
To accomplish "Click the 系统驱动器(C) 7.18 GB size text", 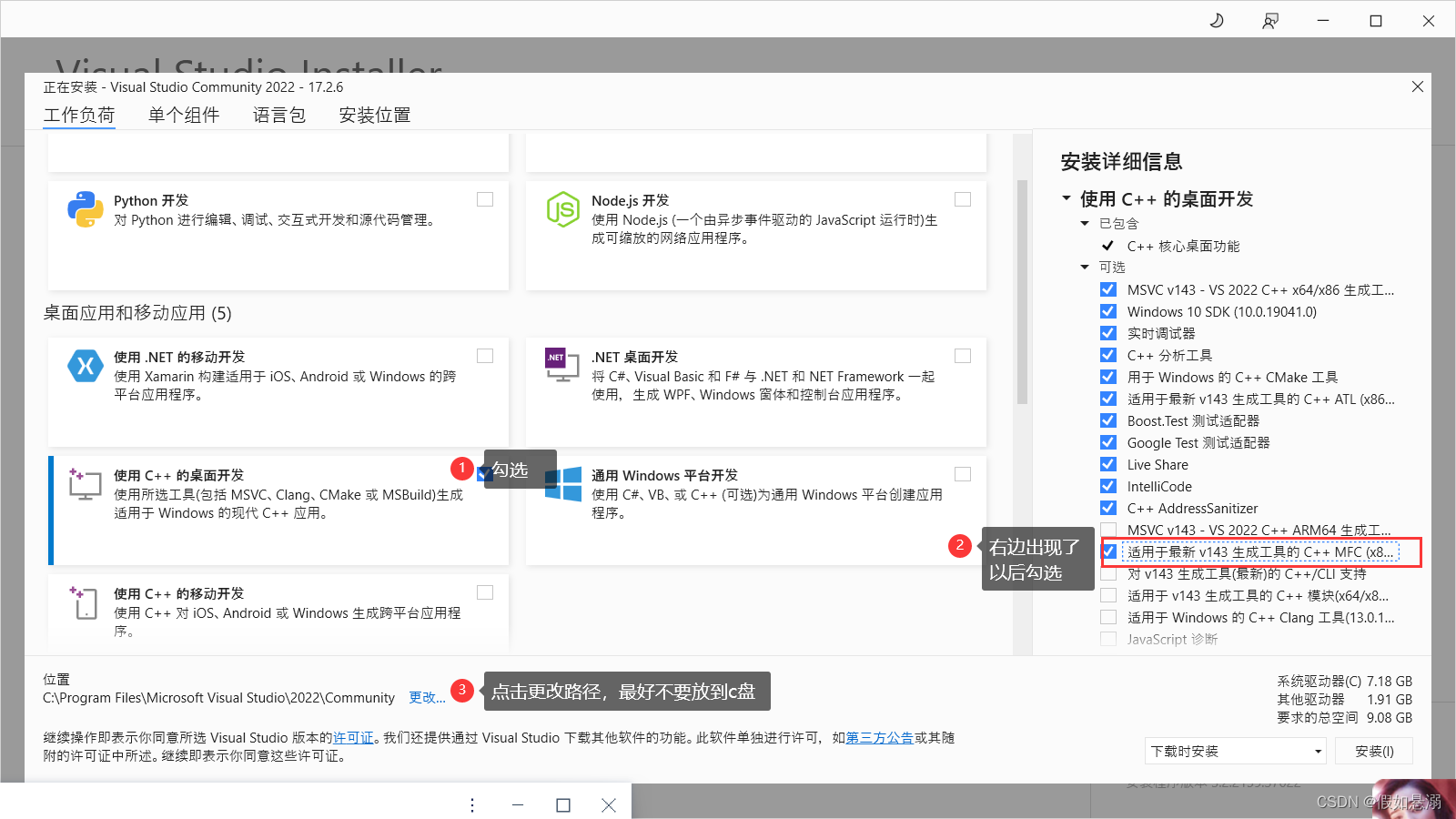I will click(1345, 682).
